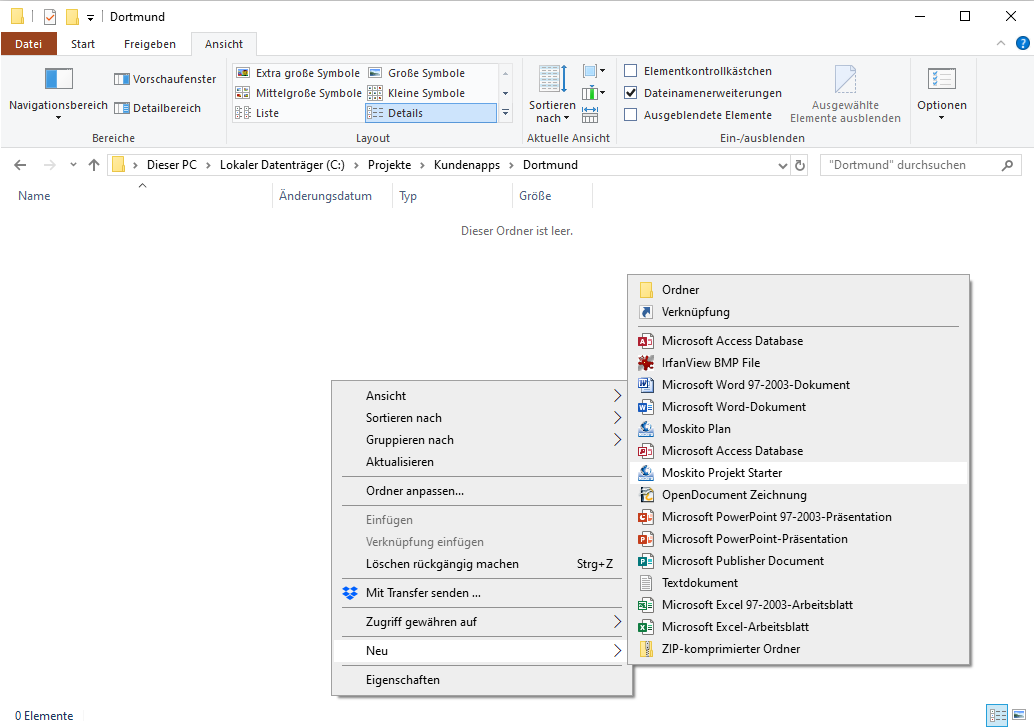Choose Eigenschaften in the context menu

coord(402,680)
